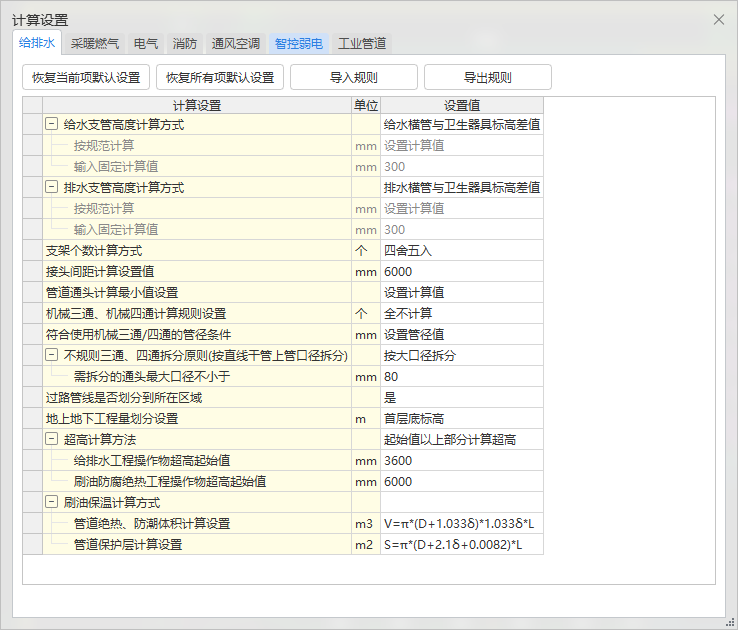Edit the 接头间距计算设置值 value 6000
The width and height of the screenshot is (738, 630).
[x=461, y=271]
